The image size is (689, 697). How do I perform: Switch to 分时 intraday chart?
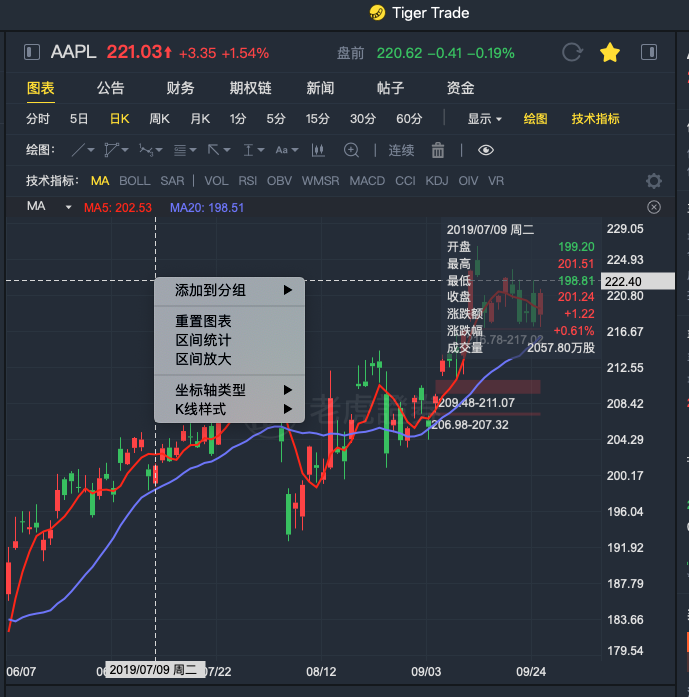tap(38, 119)
